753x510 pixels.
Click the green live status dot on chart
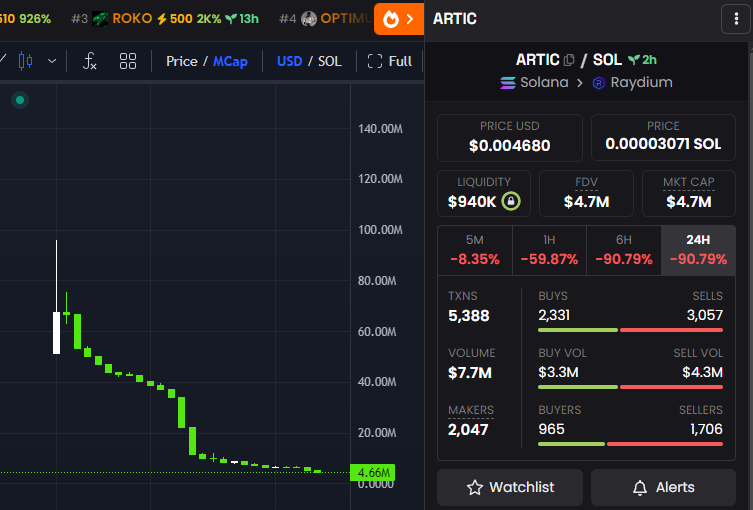[20, 100]
